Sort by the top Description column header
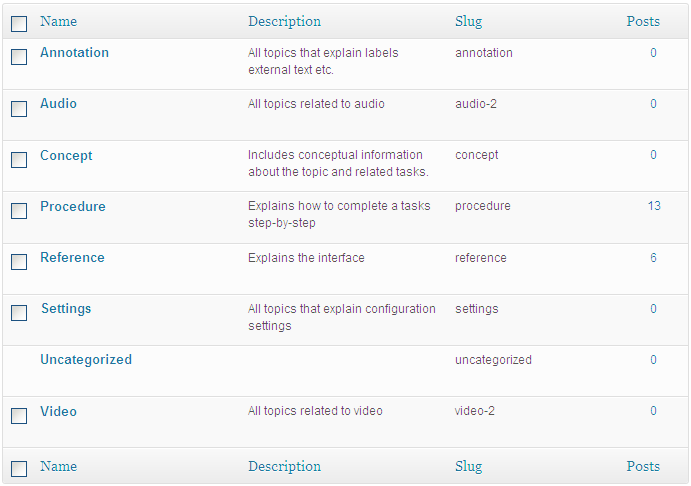 pos(284,22)
